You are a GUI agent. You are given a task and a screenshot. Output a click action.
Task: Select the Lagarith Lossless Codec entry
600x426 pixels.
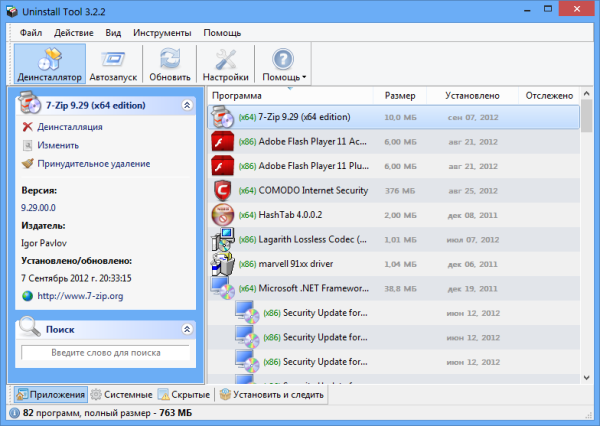click(x=394, y=240)
